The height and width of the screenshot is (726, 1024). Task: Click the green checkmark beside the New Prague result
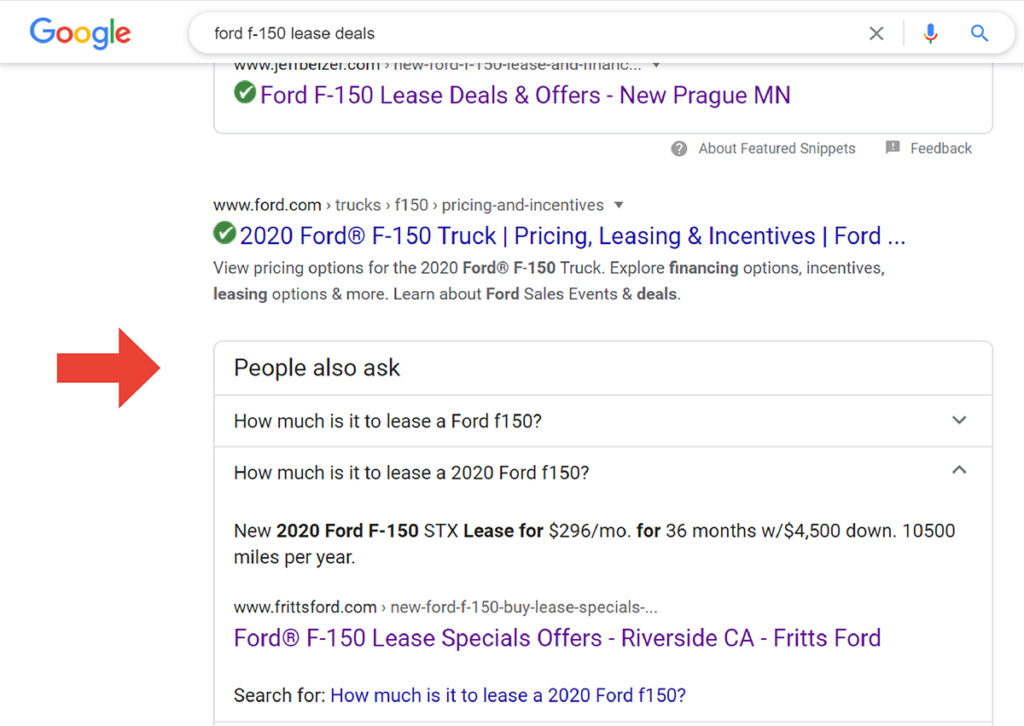click(x=245, y=95)
